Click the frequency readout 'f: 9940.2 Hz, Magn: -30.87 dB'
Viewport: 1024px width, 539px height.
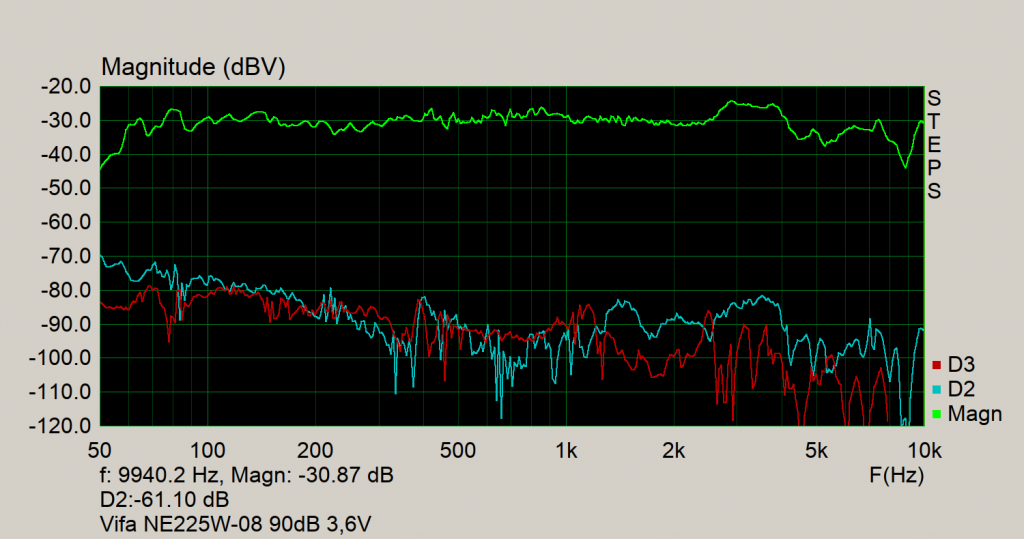(247, 475)
